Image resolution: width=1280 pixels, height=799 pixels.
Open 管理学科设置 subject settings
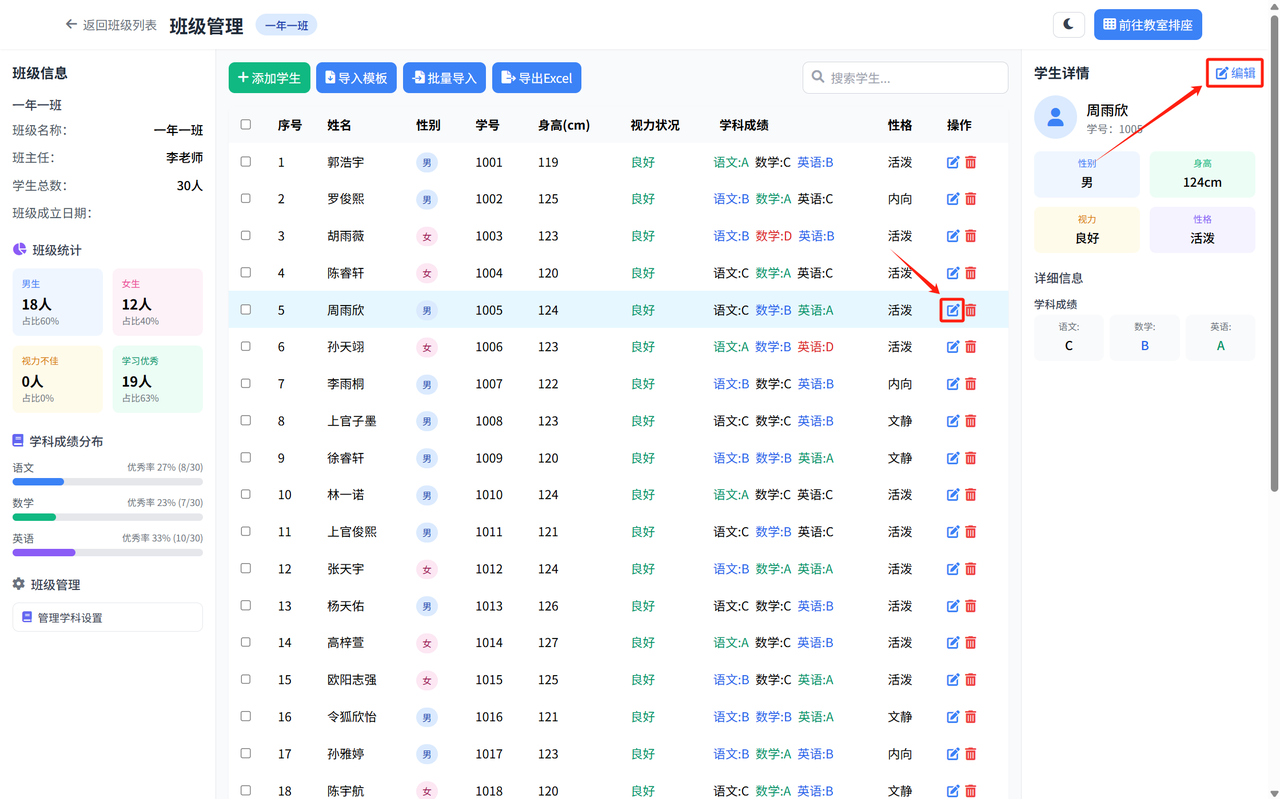click(107, 618)
